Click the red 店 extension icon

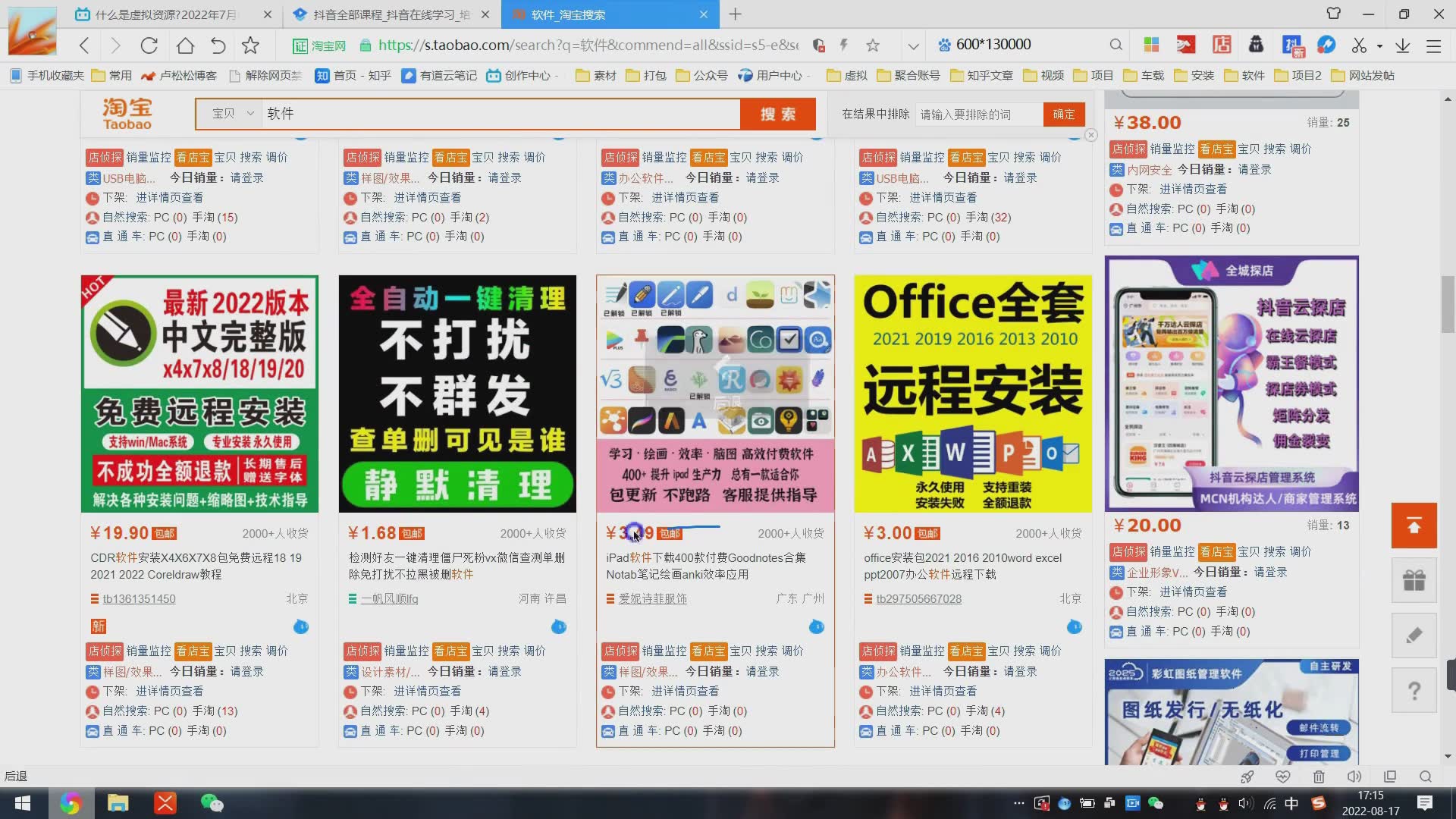coord(1221,45)
